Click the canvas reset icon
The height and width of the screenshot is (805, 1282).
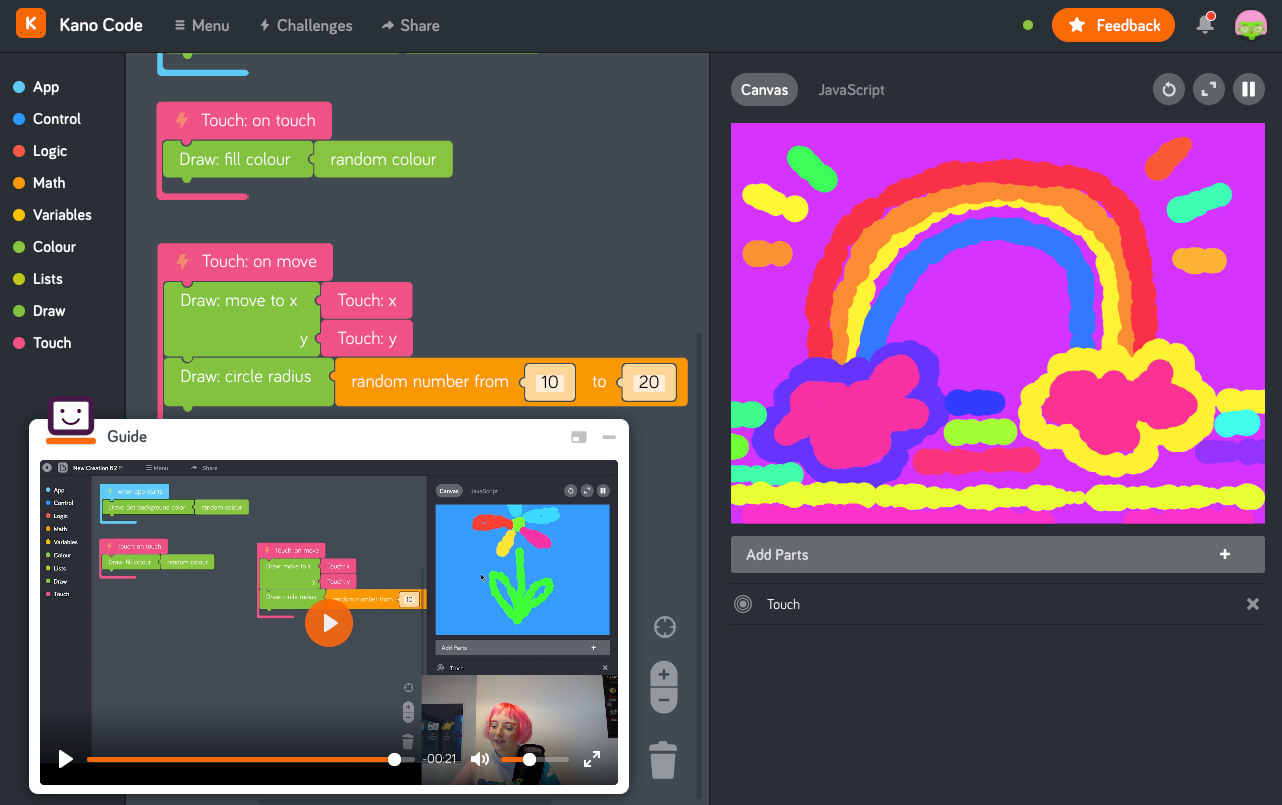pyautogui.click(x=1168, y=89)
